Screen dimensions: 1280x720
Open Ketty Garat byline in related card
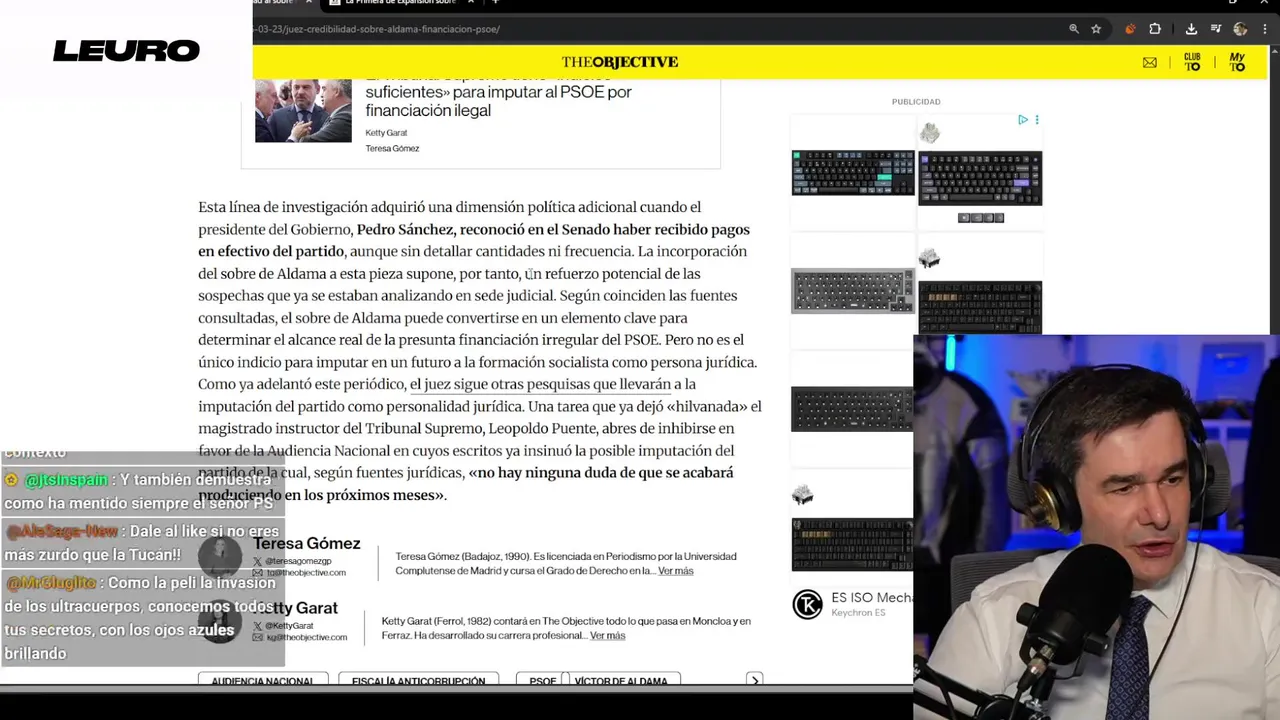click(x=386, y=133)
